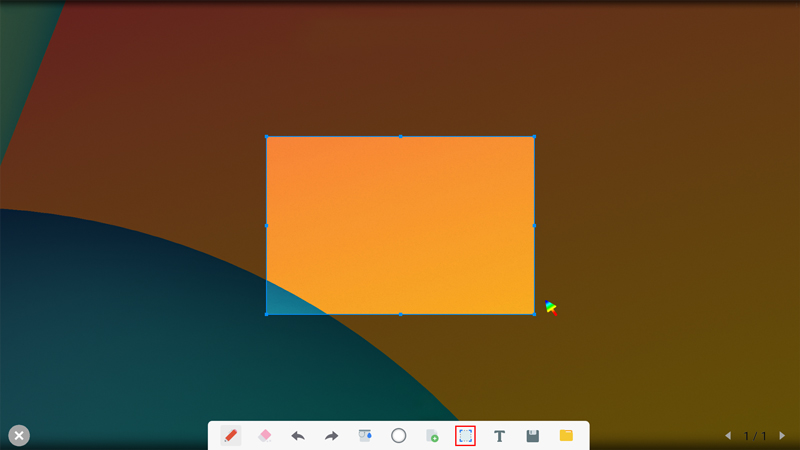Click the bottom-right selection corner handle
The image size is (800, 450).
pyautogui.click(x=534, y=314)
